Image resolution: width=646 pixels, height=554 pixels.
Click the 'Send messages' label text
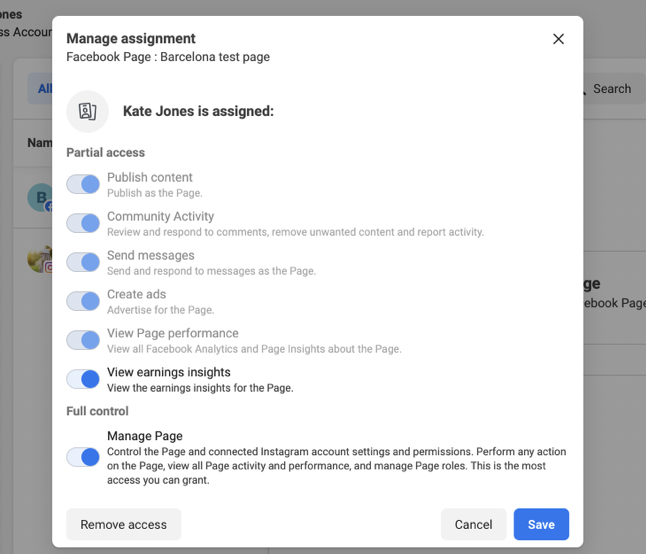click(150, 255)
